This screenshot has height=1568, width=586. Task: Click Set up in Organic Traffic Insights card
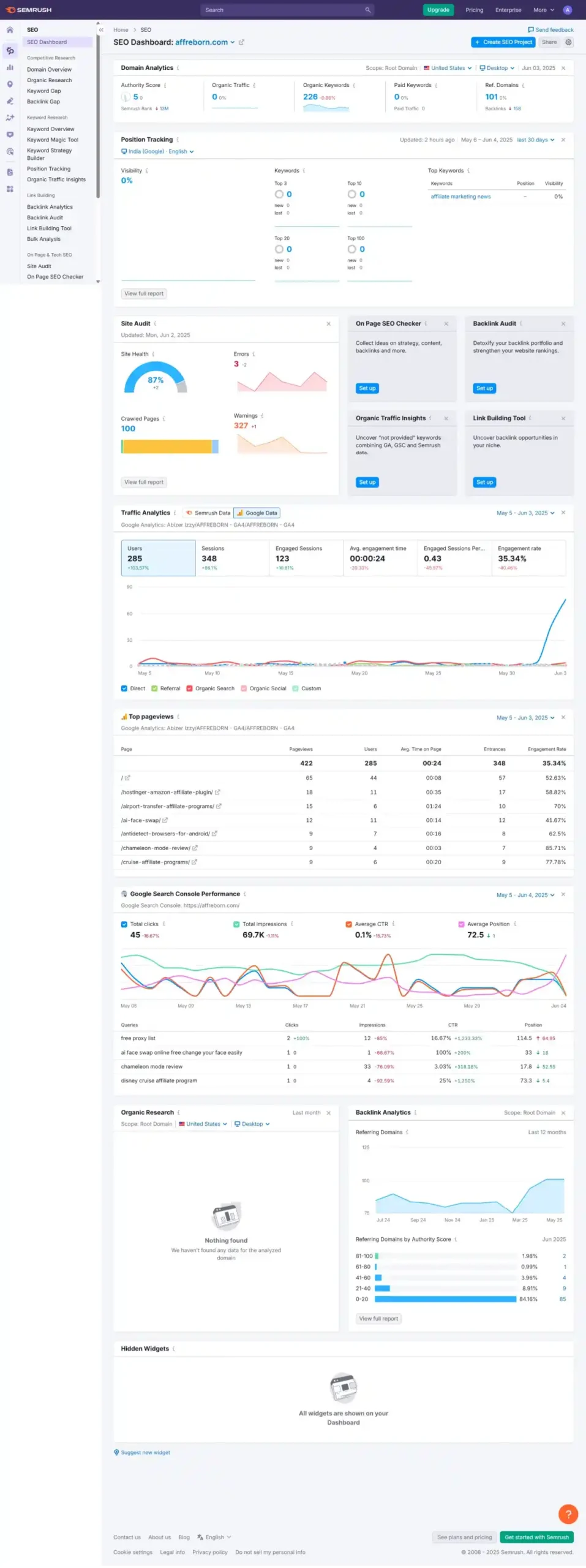(367, 482)
